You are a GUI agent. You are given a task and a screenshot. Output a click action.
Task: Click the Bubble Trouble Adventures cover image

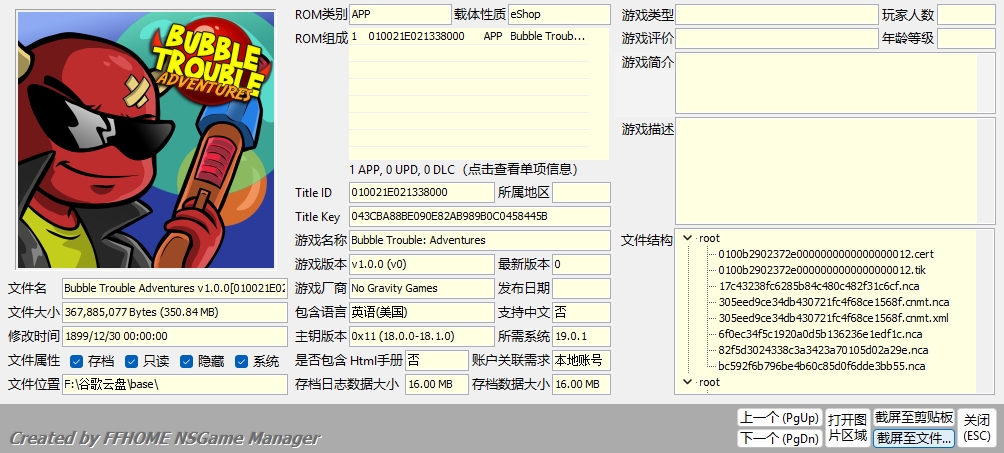146,140
